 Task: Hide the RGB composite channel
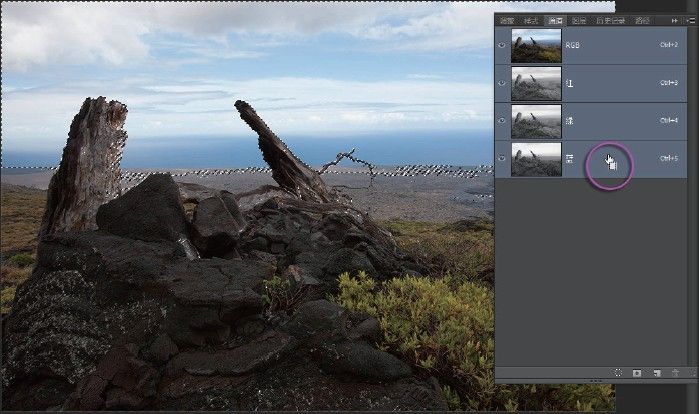pos(503,45)
